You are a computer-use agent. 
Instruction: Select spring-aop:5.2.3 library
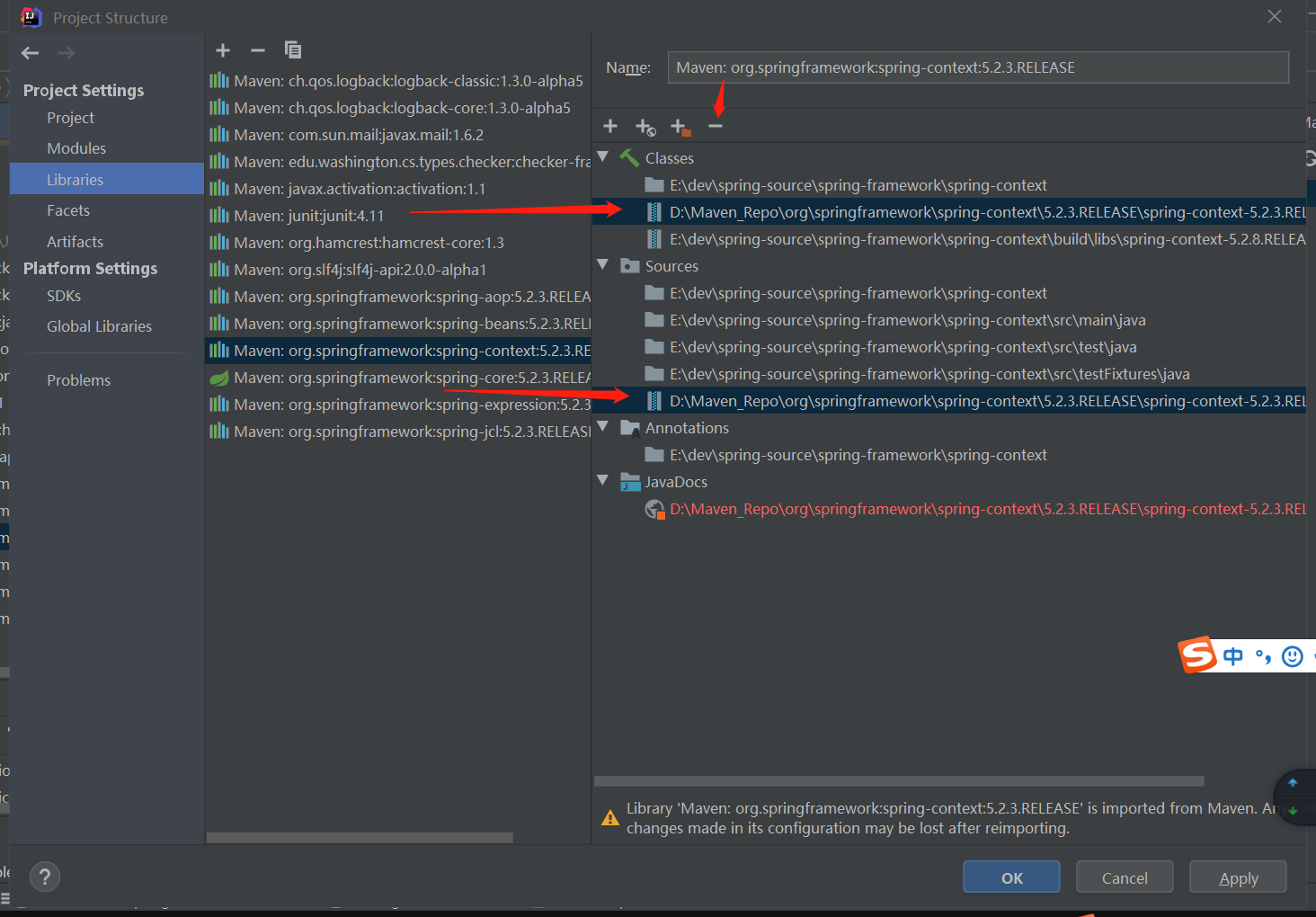point(398,297)
